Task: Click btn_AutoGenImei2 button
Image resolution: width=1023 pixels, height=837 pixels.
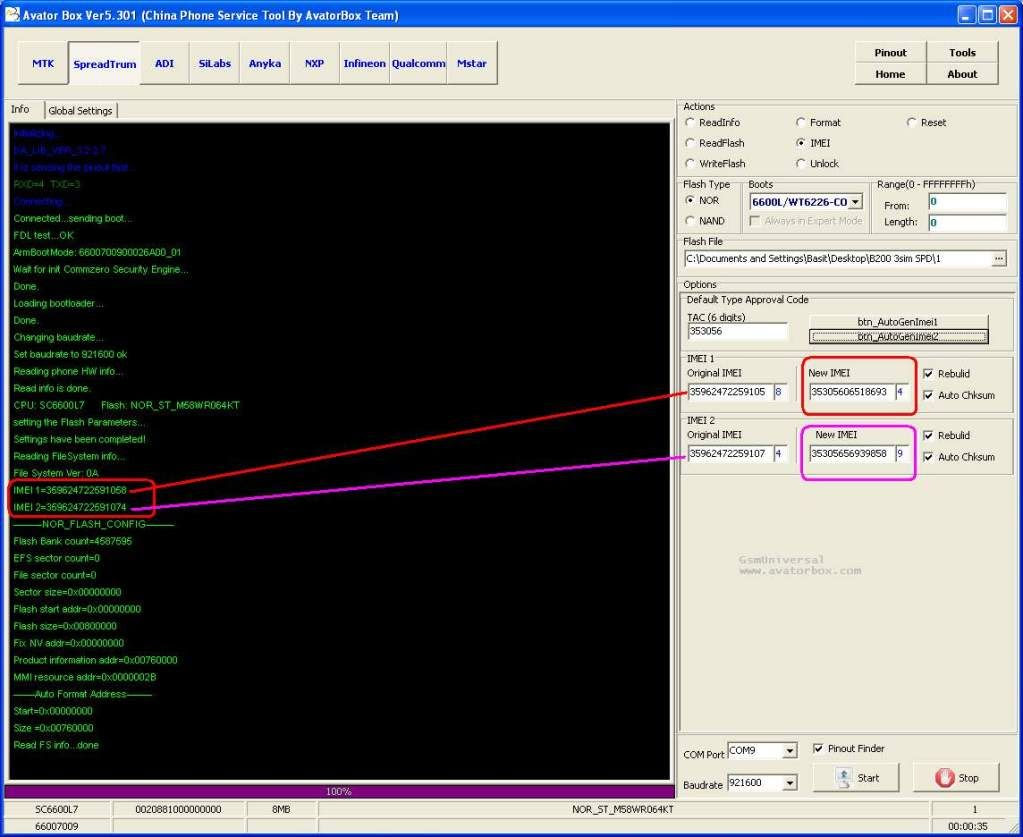Action: 898,337
